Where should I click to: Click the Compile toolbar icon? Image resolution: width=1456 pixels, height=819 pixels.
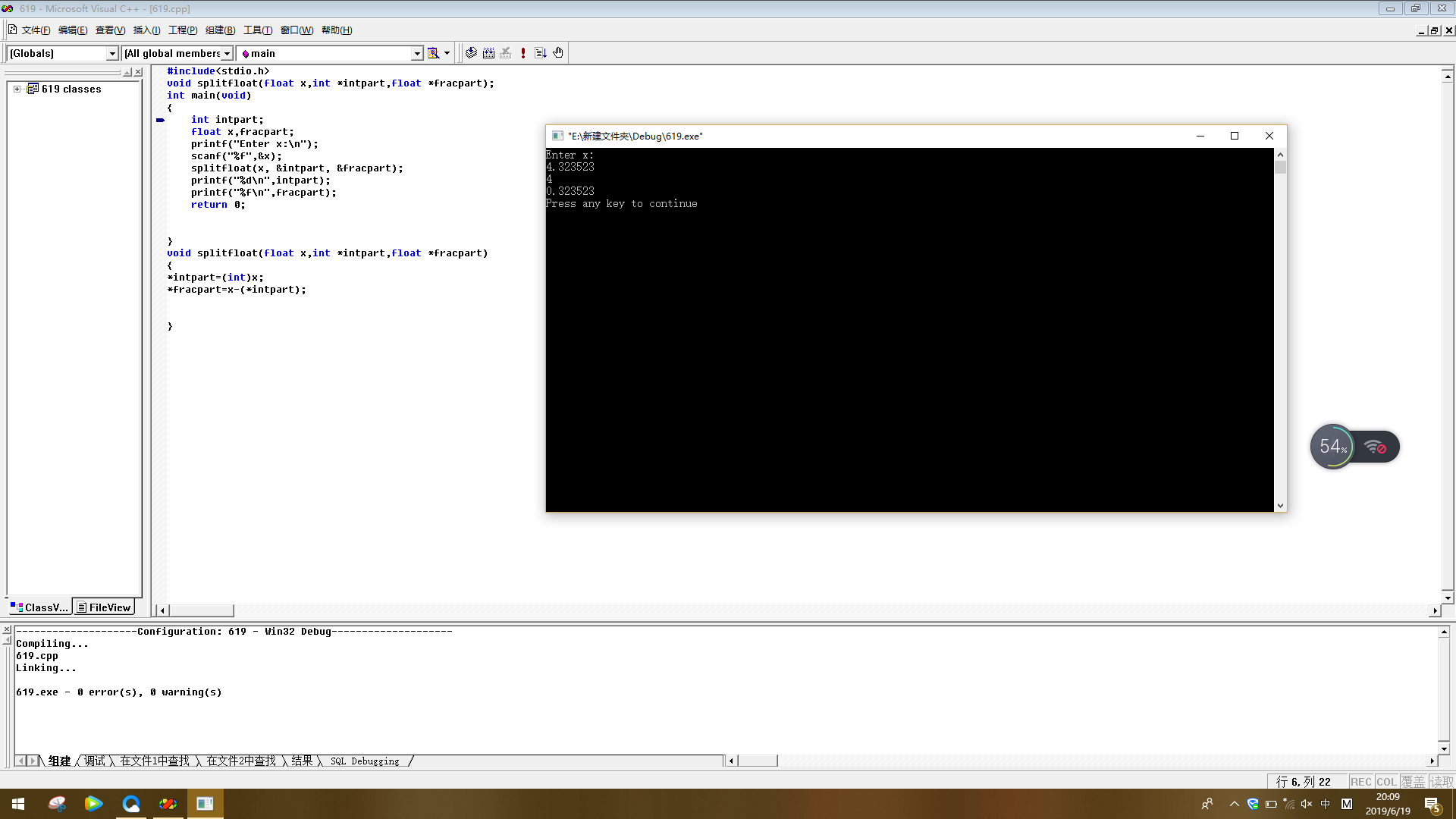click(471, 53)
